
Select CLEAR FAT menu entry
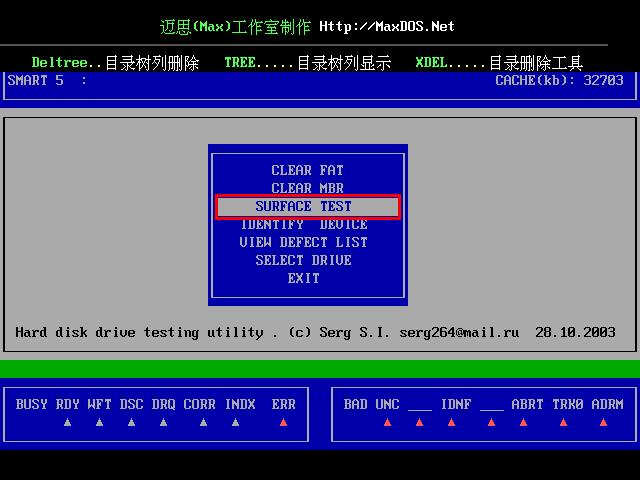pyautogui.click(x=307, y=170)
